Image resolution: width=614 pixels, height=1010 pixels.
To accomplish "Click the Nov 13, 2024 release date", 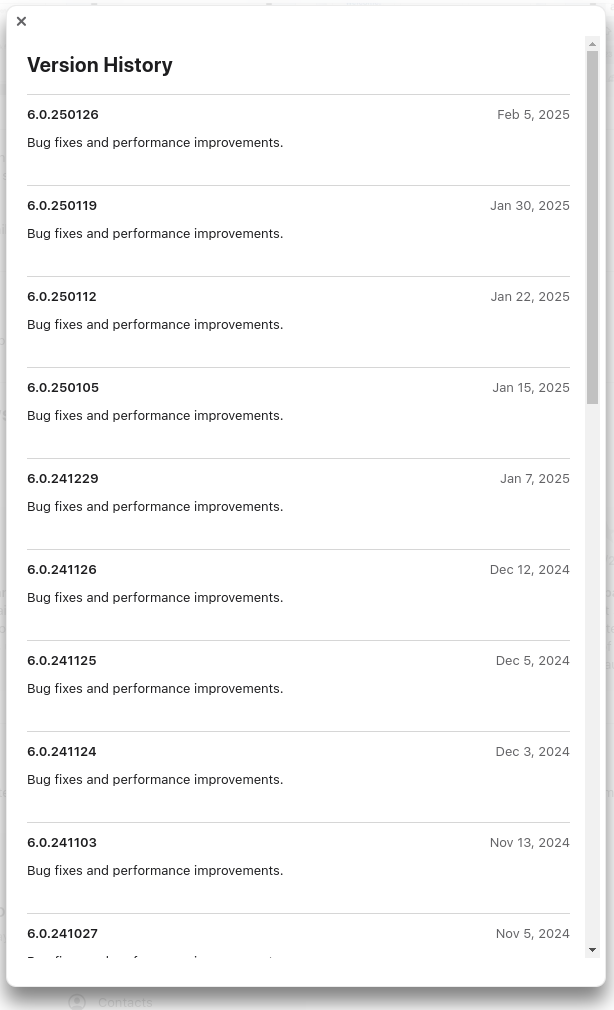I will (x=529, y=843).
